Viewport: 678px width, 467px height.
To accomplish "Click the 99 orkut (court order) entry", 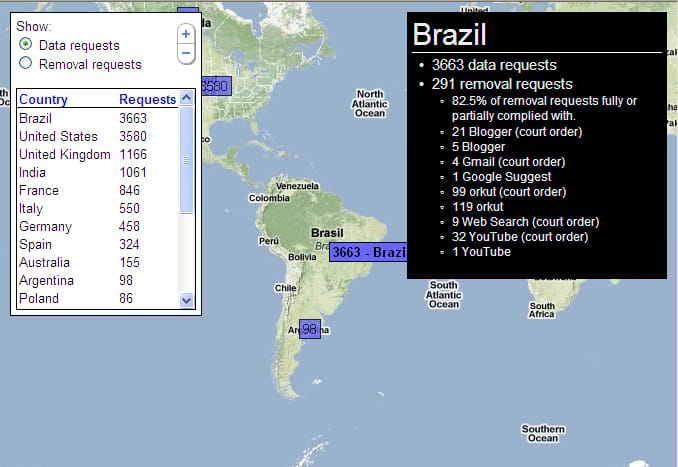I will [509, 192].
